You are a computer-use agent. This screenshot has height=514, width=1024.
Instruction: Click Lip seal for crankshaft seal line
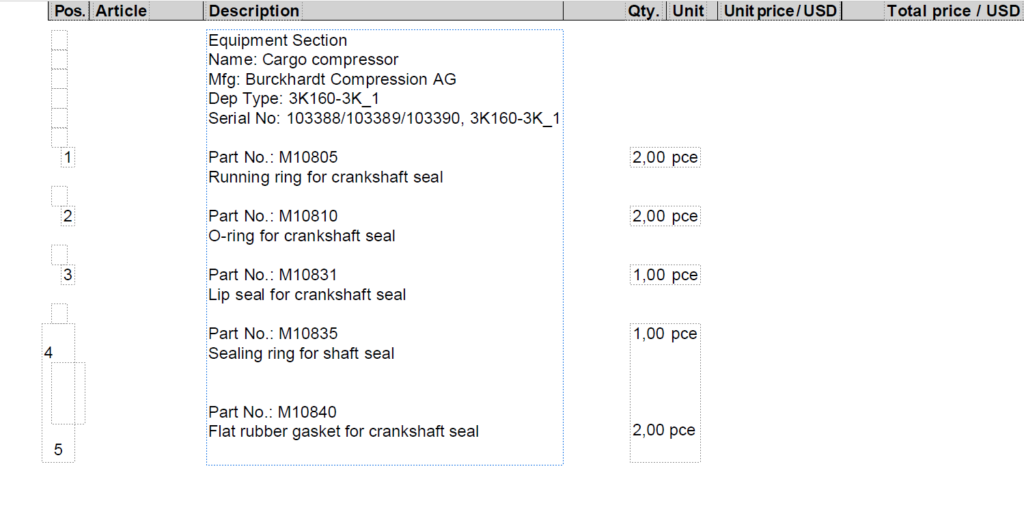307,295
